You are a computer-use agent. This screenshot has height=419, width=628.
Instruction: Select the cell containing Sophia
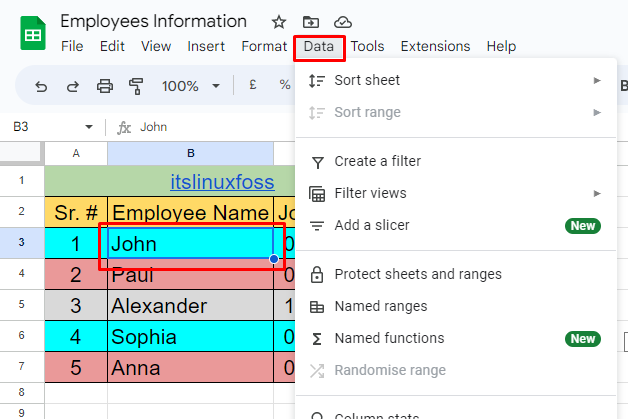(x=191, y=336)
